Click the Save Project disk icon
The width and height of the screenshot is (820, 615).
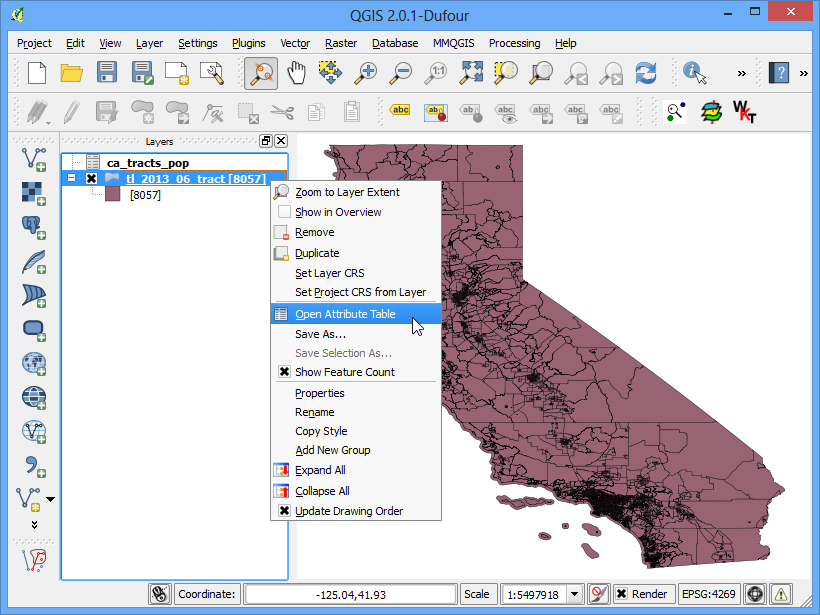[107, 73]
